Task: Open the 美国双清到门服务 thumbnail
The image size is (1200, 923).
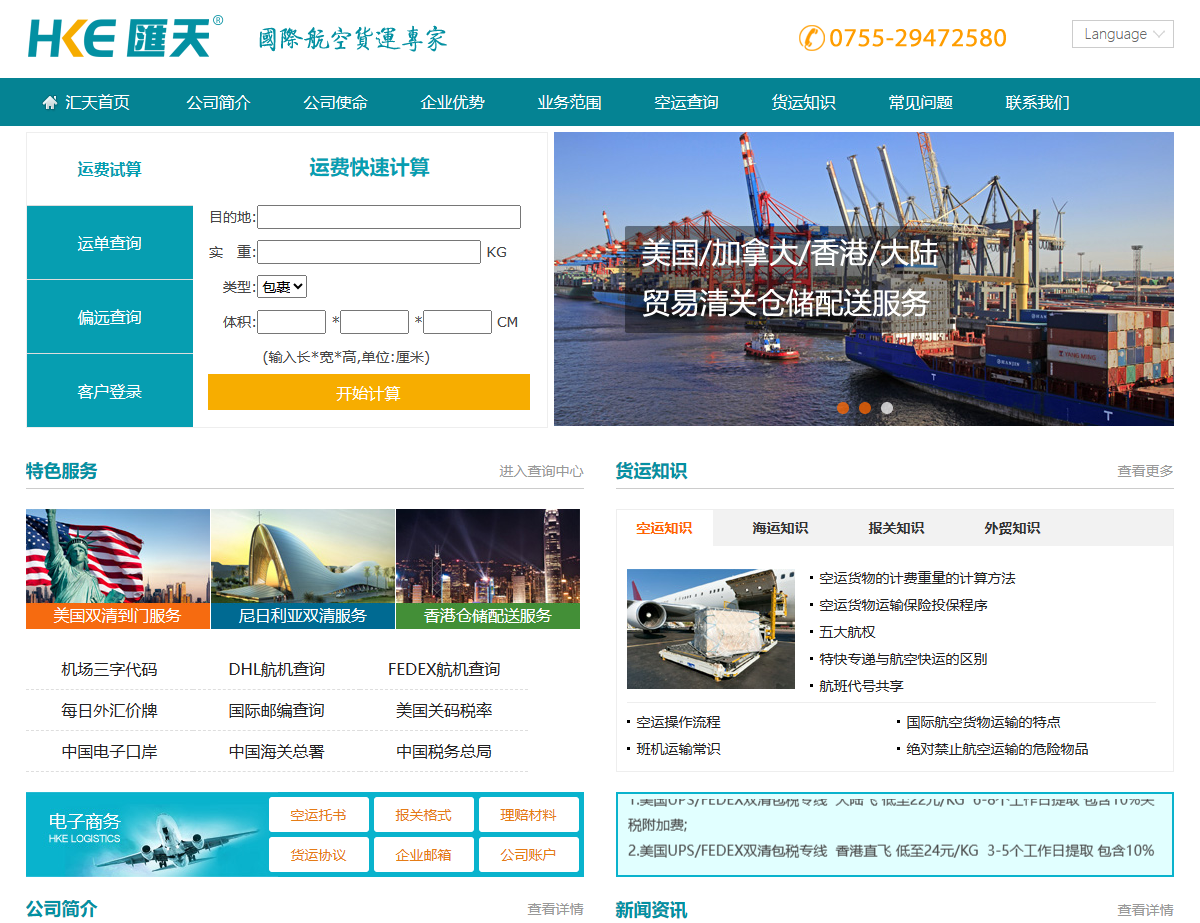Action: click(118, 568)
